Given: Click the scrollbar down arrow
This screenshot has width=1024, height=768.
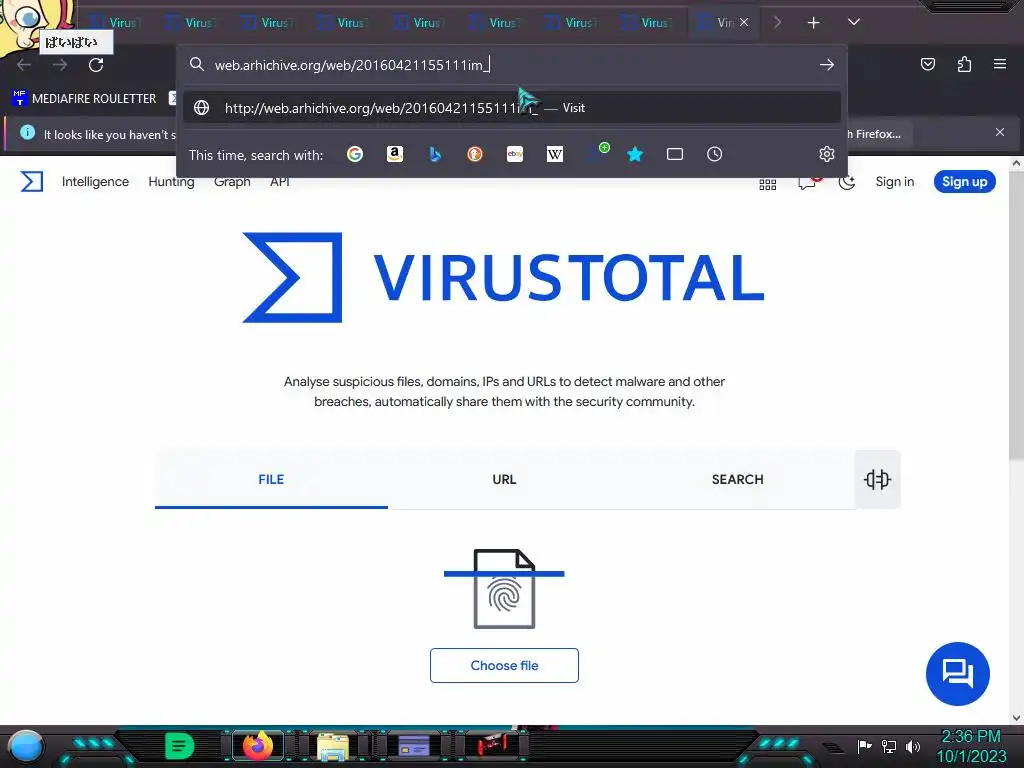Looking at the screenshot, I should click(1016, 717).
